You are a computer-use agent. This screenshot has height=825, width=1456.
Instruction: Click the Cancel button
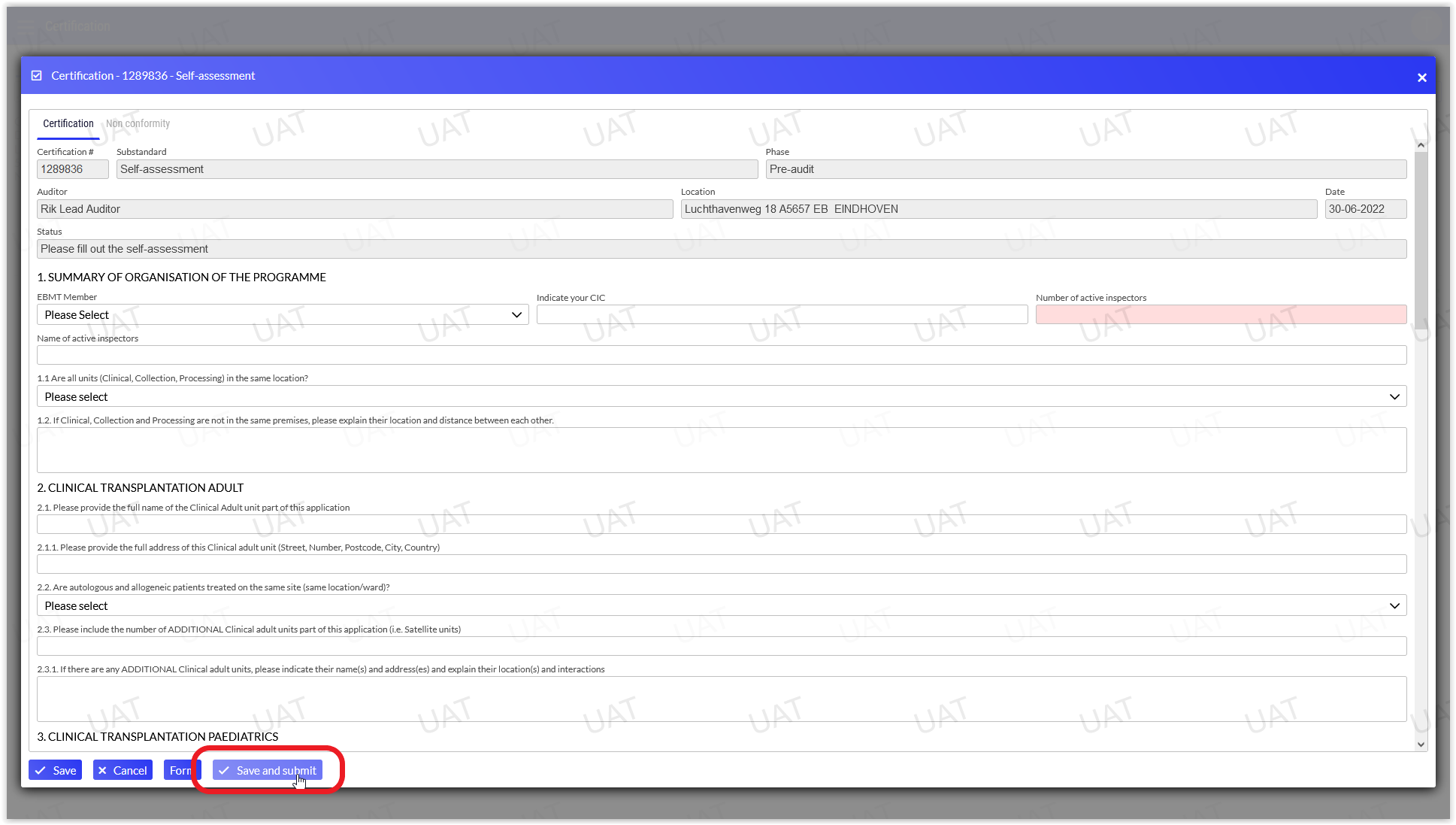click(x=123, y=770)
